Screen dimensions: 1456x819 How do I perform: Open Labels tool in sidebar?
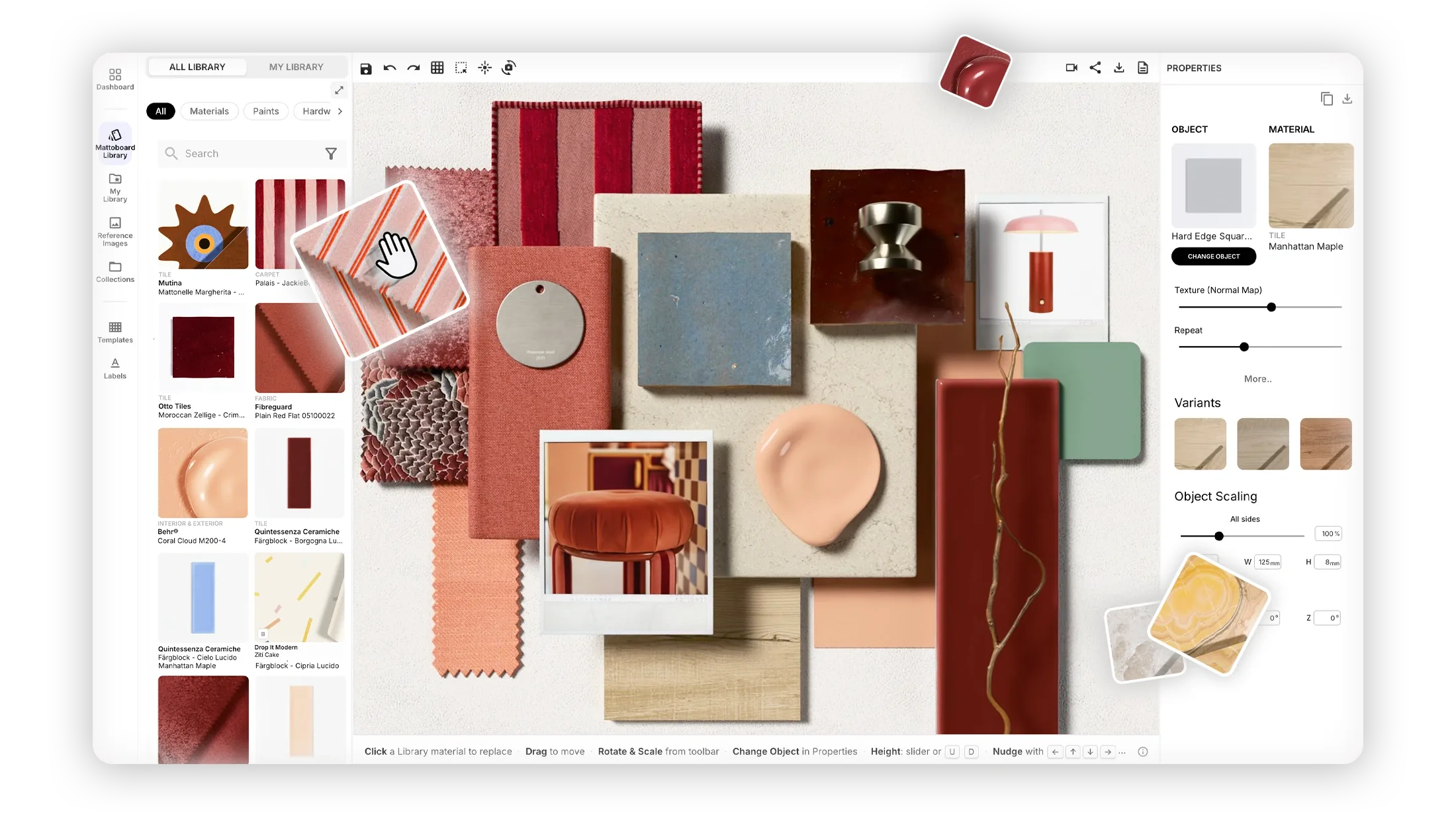coord(115,368)
